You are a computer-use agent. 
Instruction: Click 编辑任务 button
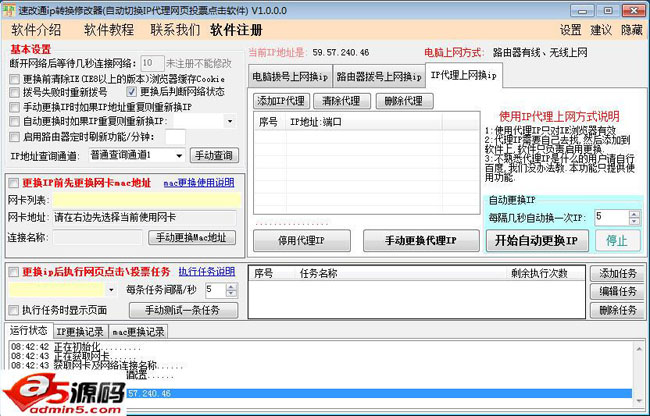click(x=617, y=292)
